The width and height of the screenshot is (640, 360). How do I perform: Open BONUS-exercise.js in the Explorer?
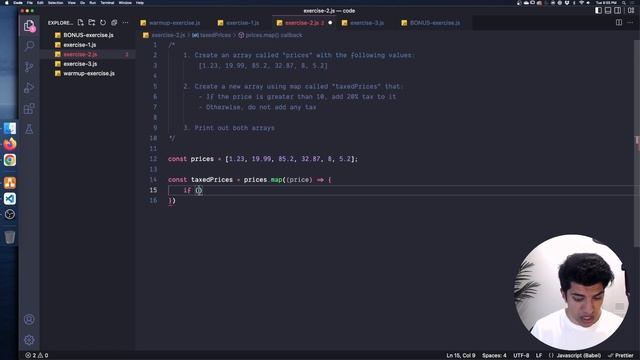(x=88, y=35)
